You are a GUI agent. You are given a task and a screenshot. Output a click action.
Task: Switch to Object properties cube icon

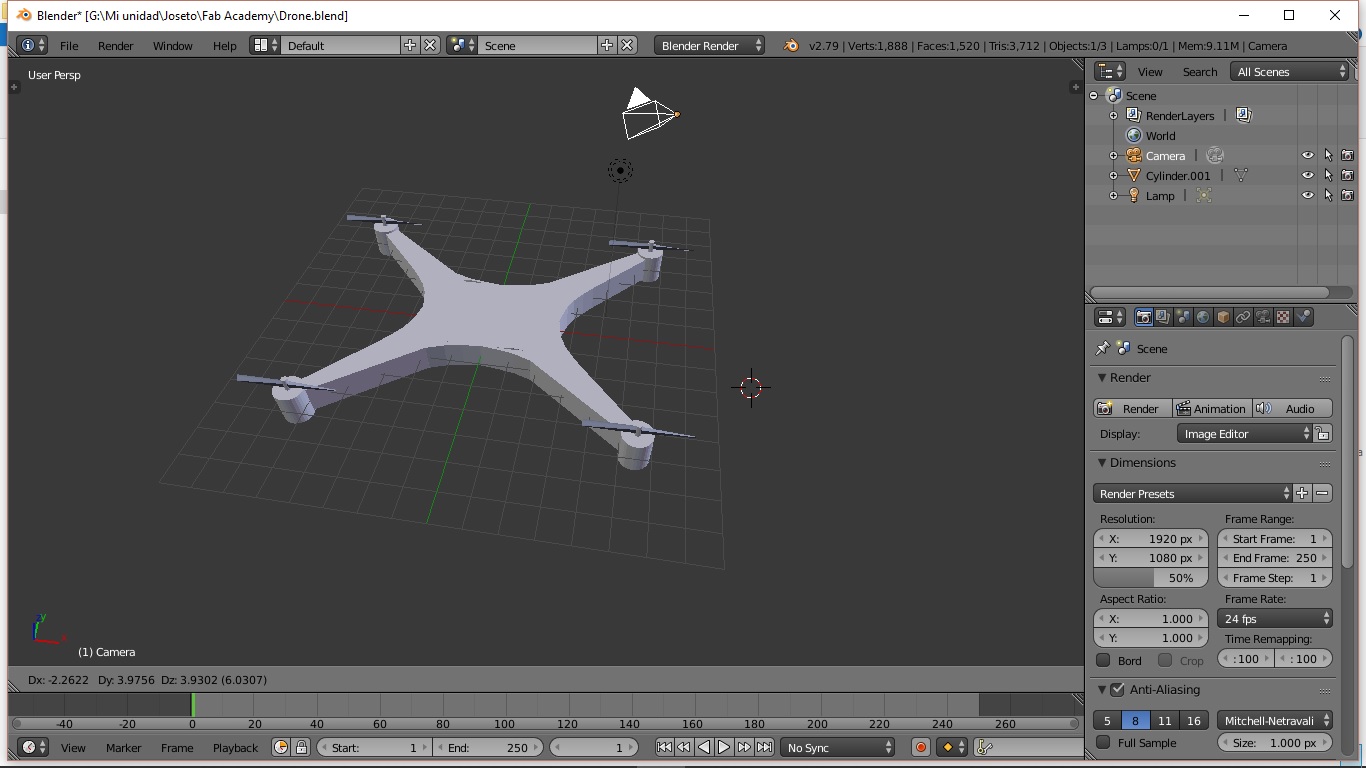coord(1223,317)
